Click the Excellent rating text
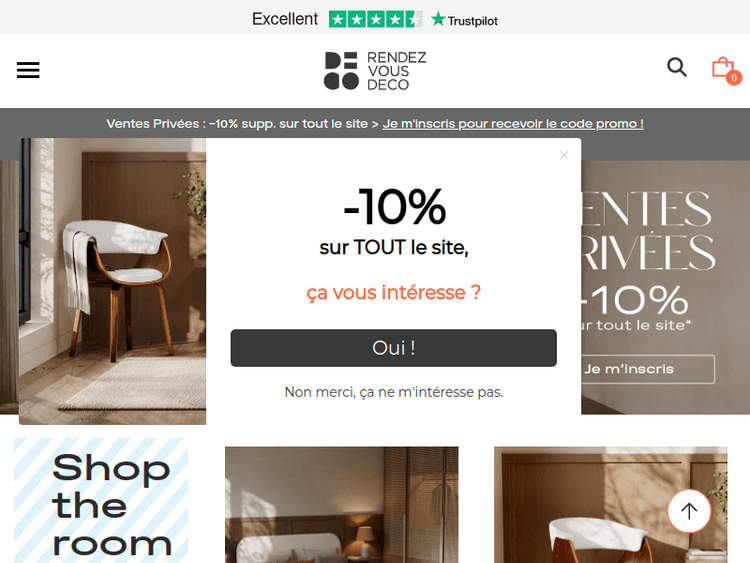Viewport: 750px width, 563px height. click(285, 19)
